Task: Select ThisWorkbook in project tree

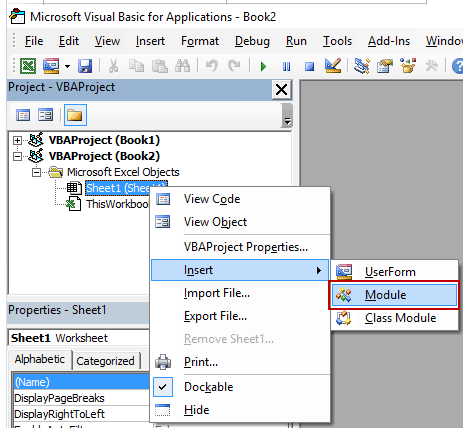Action: pyautogui.click(x=117, y=204)
